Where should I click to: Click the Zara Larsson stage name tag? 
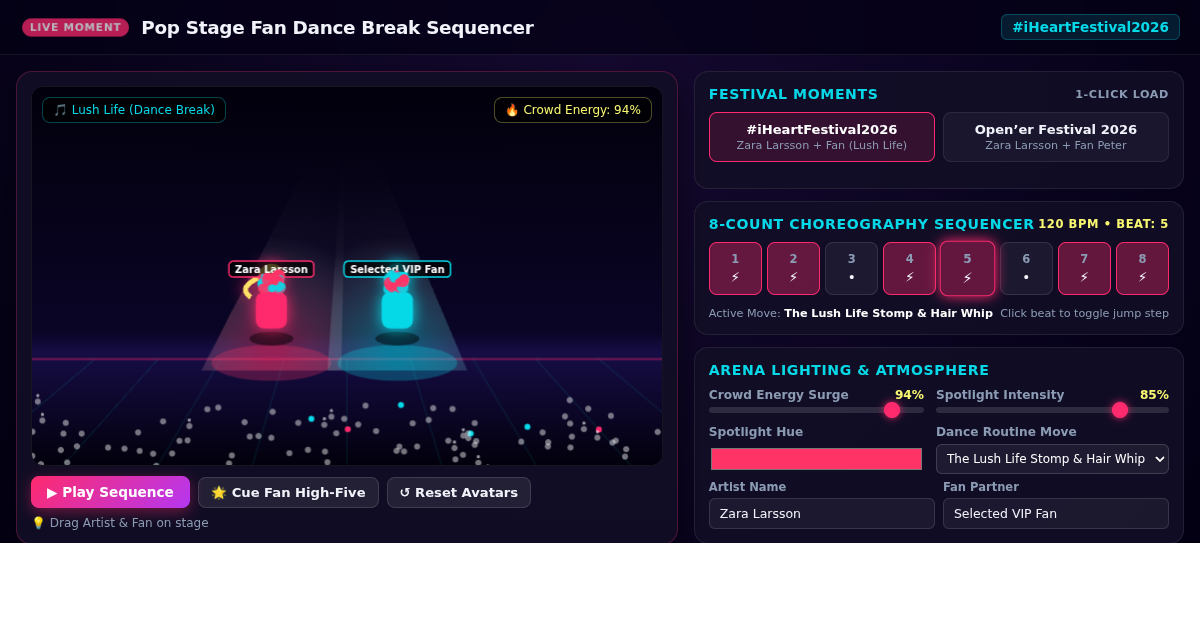(x=271, y=269)
